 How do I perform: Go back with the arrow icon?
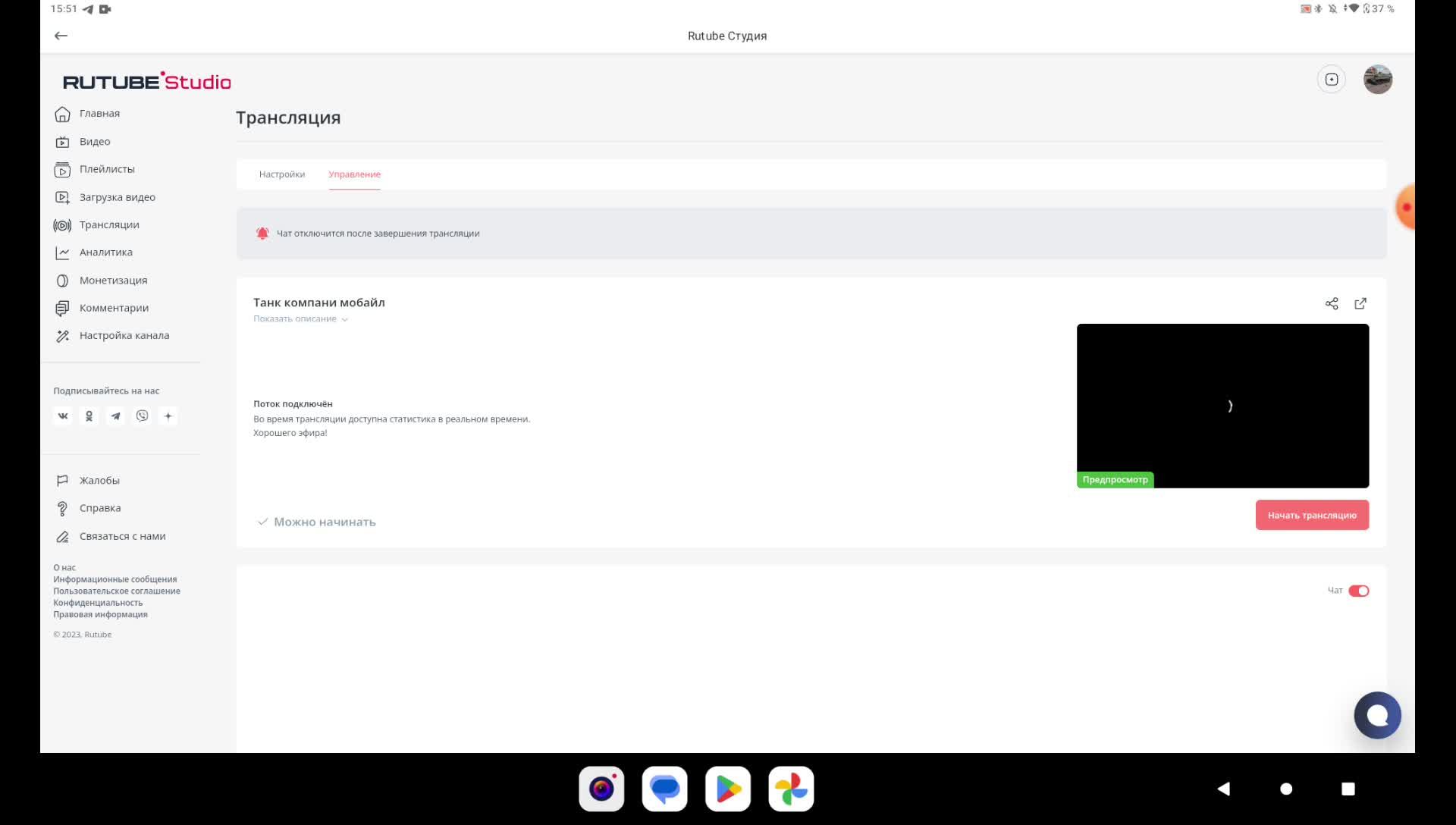click(x=61, y=36)
